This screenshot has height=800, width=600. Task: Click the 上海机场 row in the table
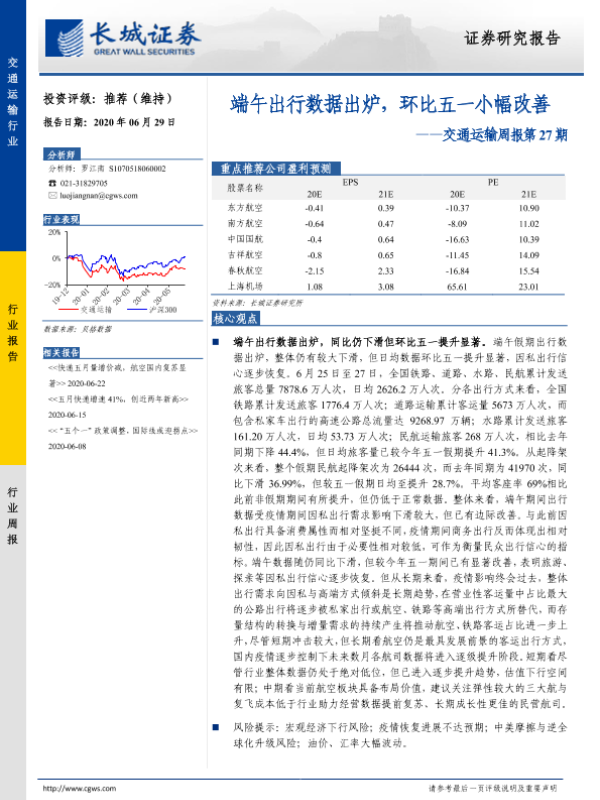380,286
